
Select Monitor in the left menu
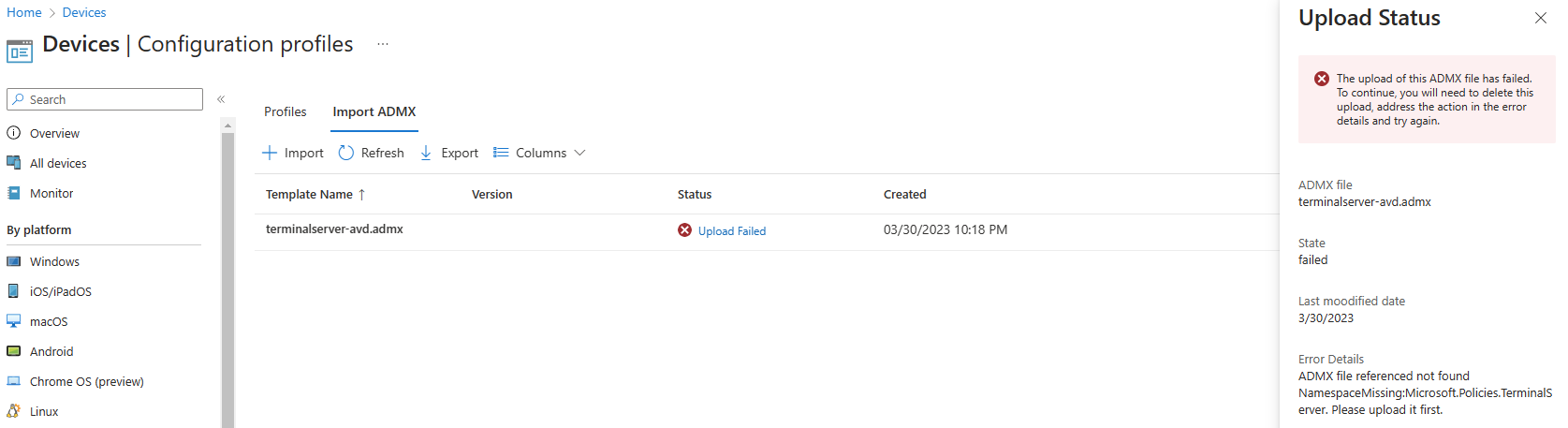51,193
